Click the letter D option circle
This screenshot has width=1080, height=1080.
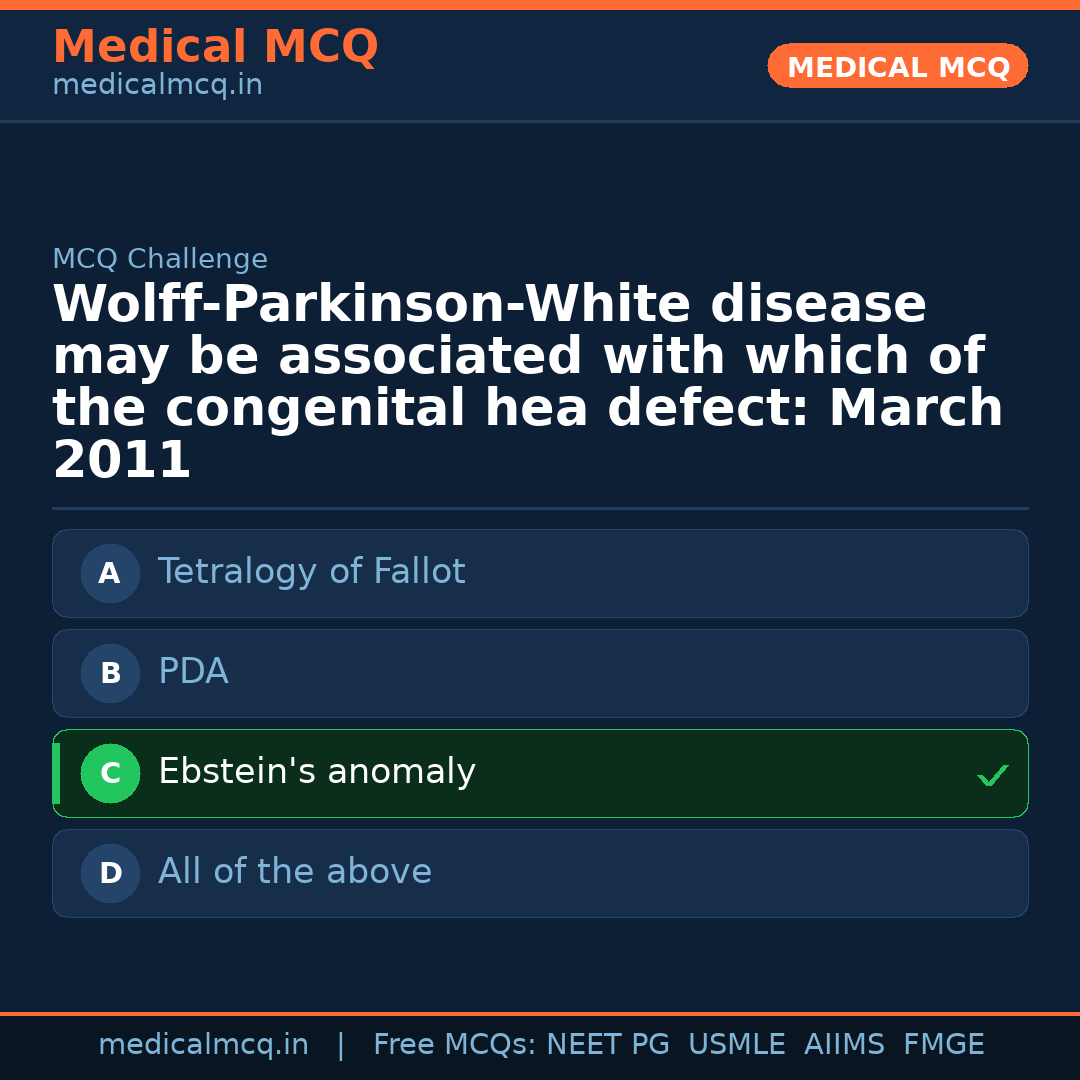tap(110, 873)
